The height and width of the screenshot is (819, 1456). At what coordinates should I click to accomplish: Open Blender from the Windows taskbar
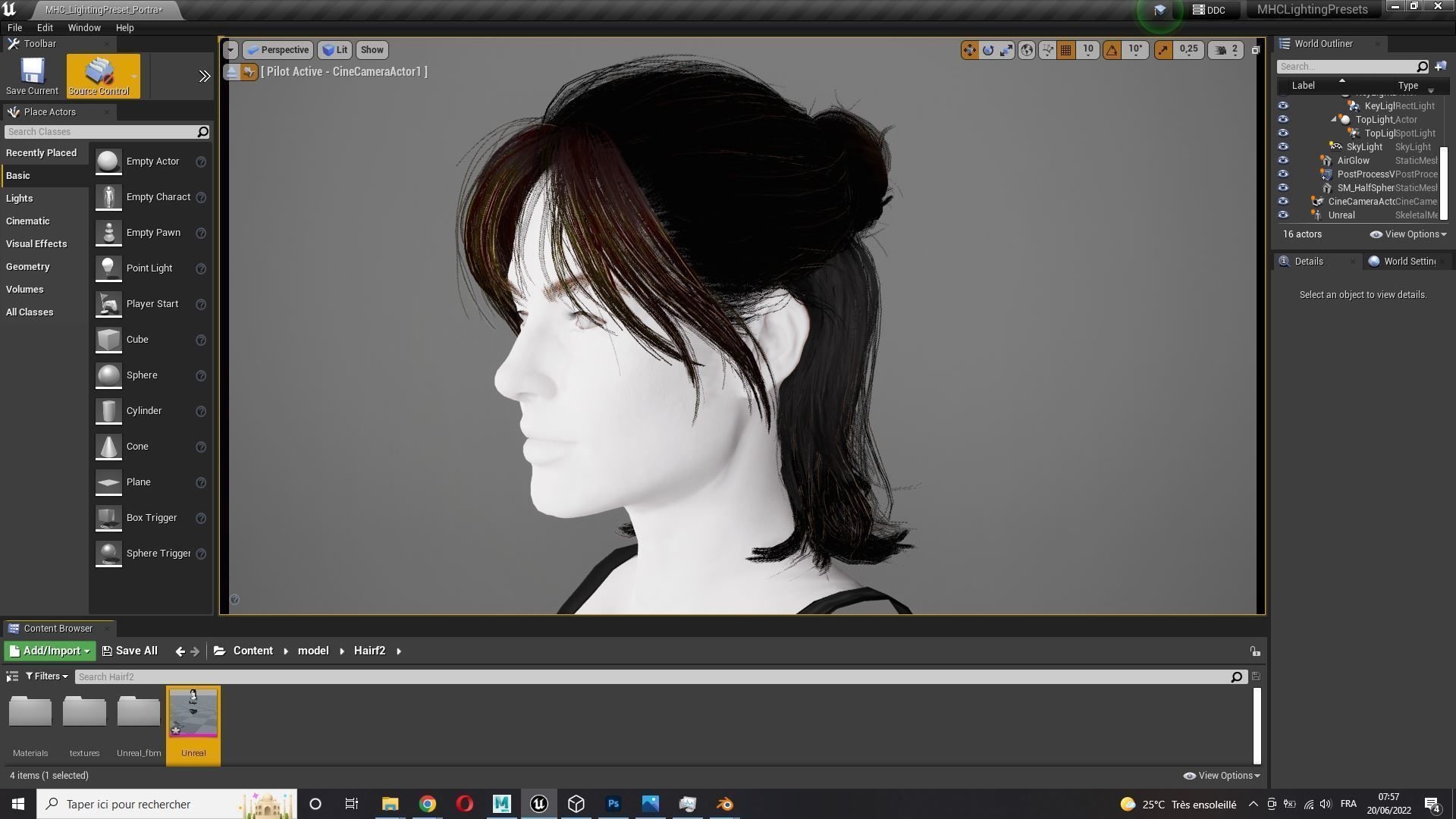[x=725, y=805]
